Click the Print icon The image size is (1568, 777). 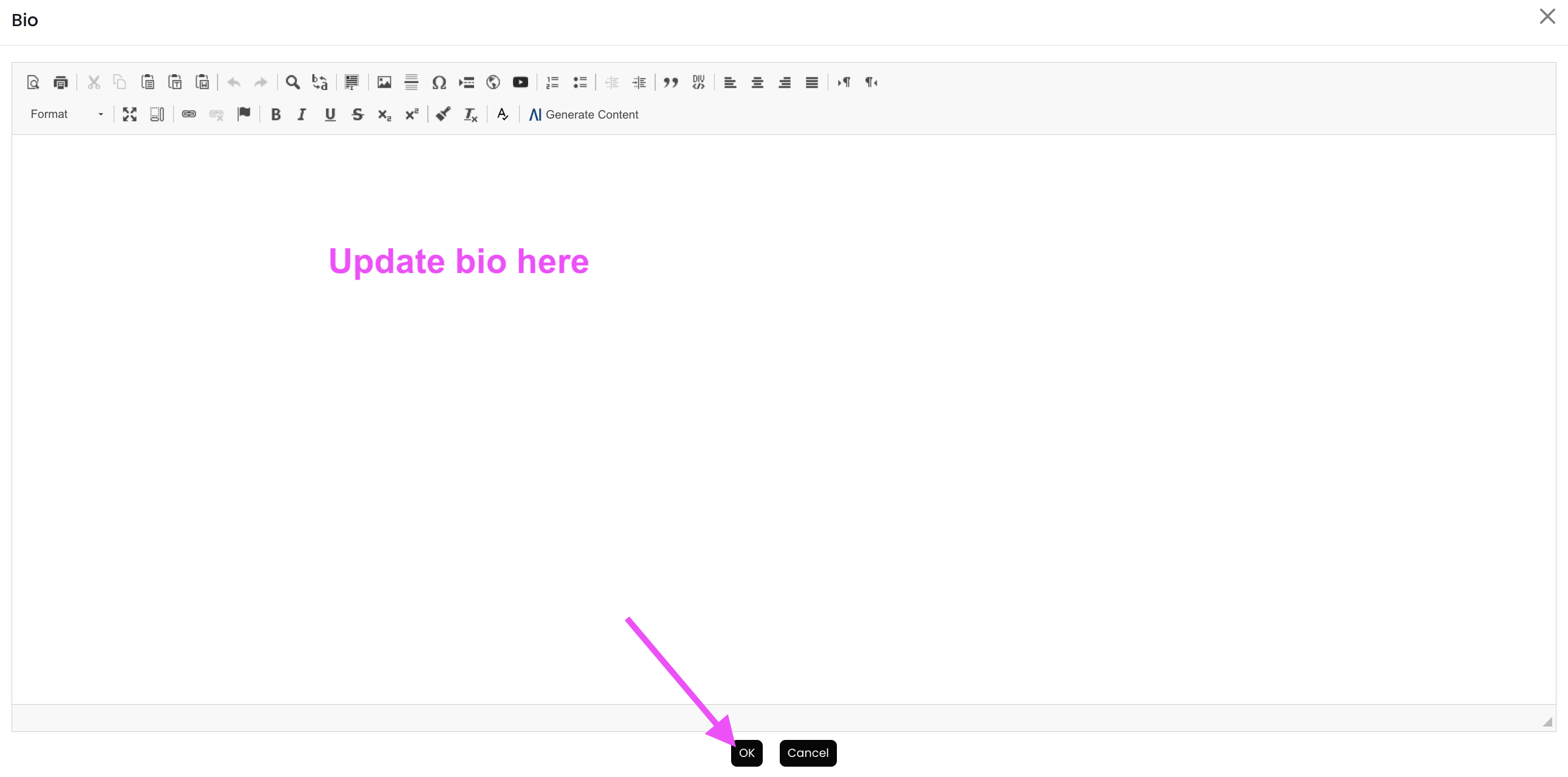point(60,82)
